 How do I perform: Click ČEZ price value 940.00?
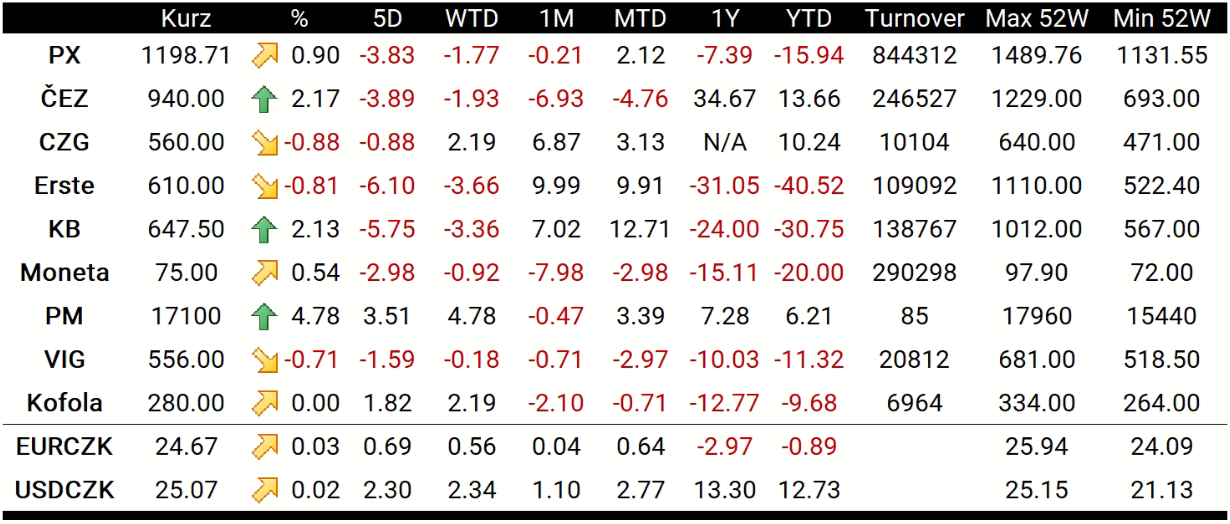point(184,99)
